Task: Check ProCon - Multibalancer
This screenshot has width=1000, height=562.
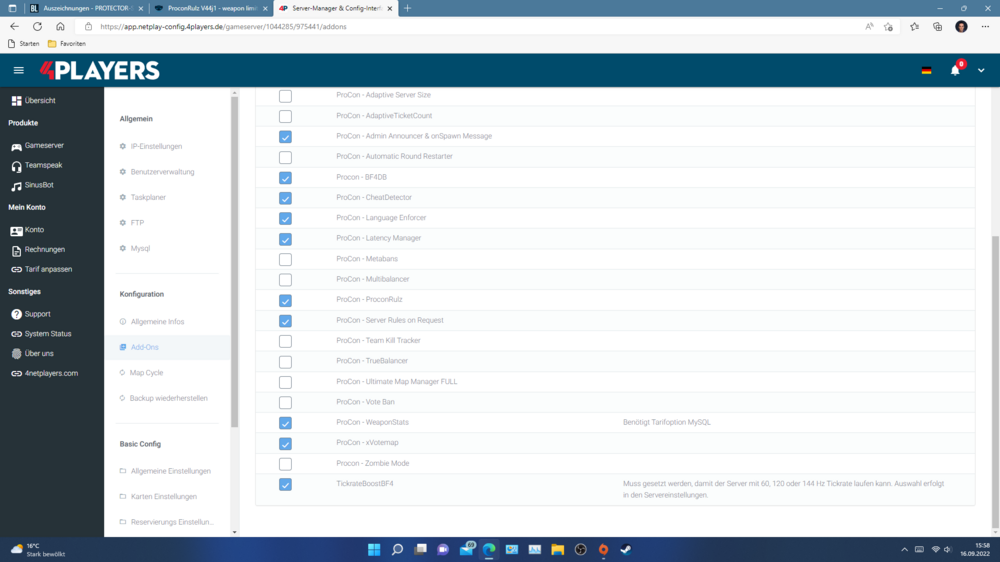Action: click(285, 279)
